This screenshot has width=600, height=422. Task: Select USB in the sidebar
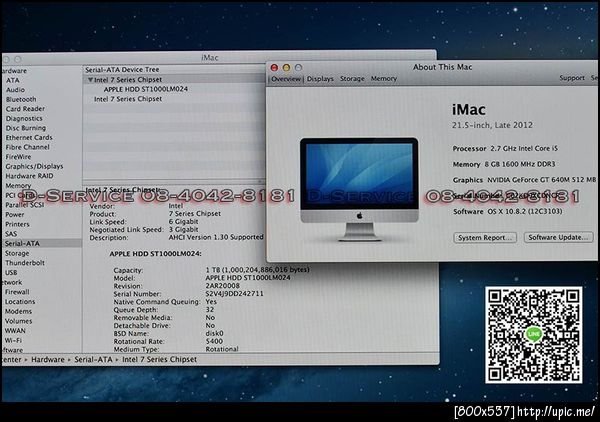tap(11, 272)
